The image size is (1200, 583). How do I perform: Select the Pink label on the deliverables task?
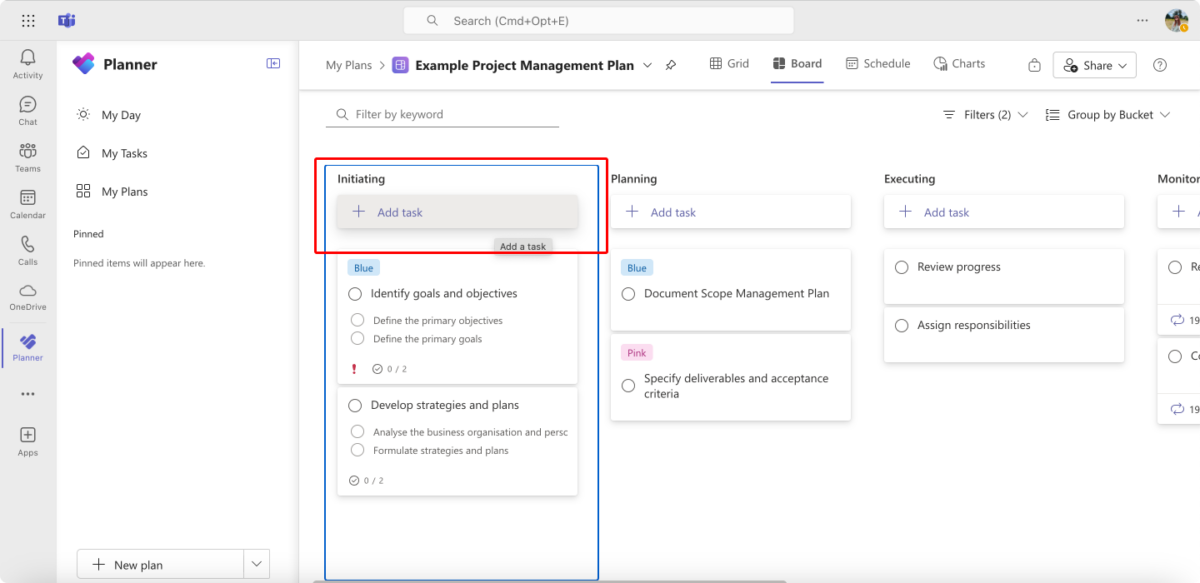[x=636, y=352]
